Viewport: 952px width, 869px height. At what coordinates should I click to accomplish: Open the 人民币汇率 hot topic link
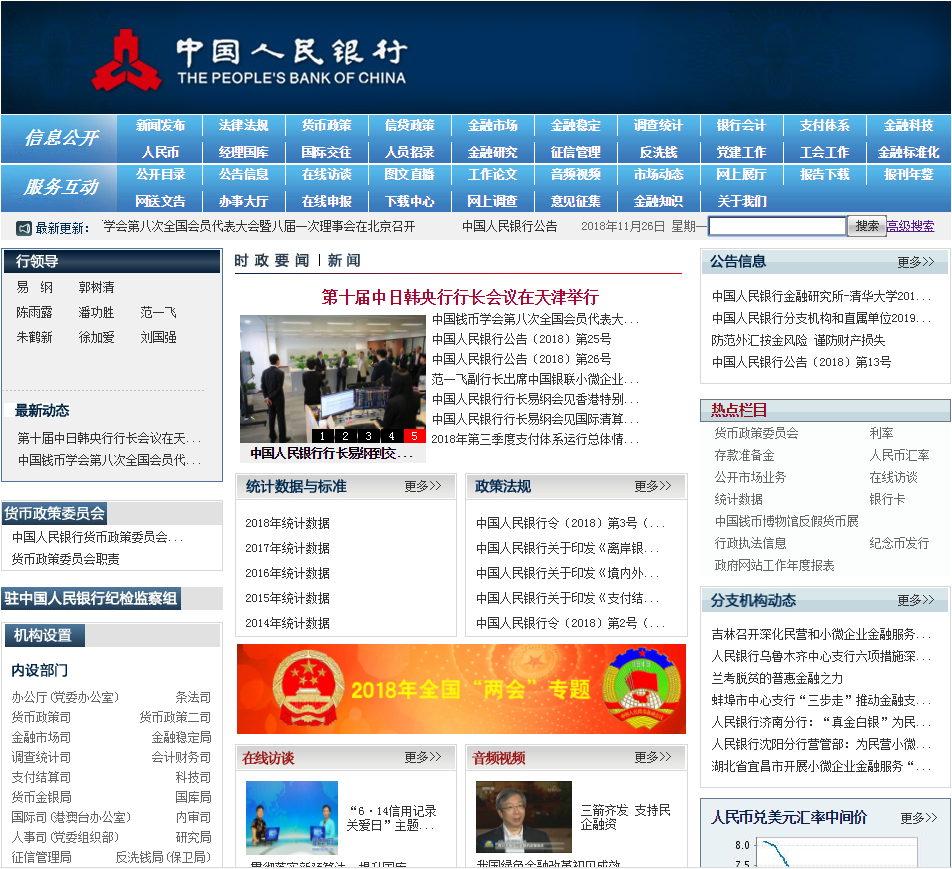[x=899, y=455]
